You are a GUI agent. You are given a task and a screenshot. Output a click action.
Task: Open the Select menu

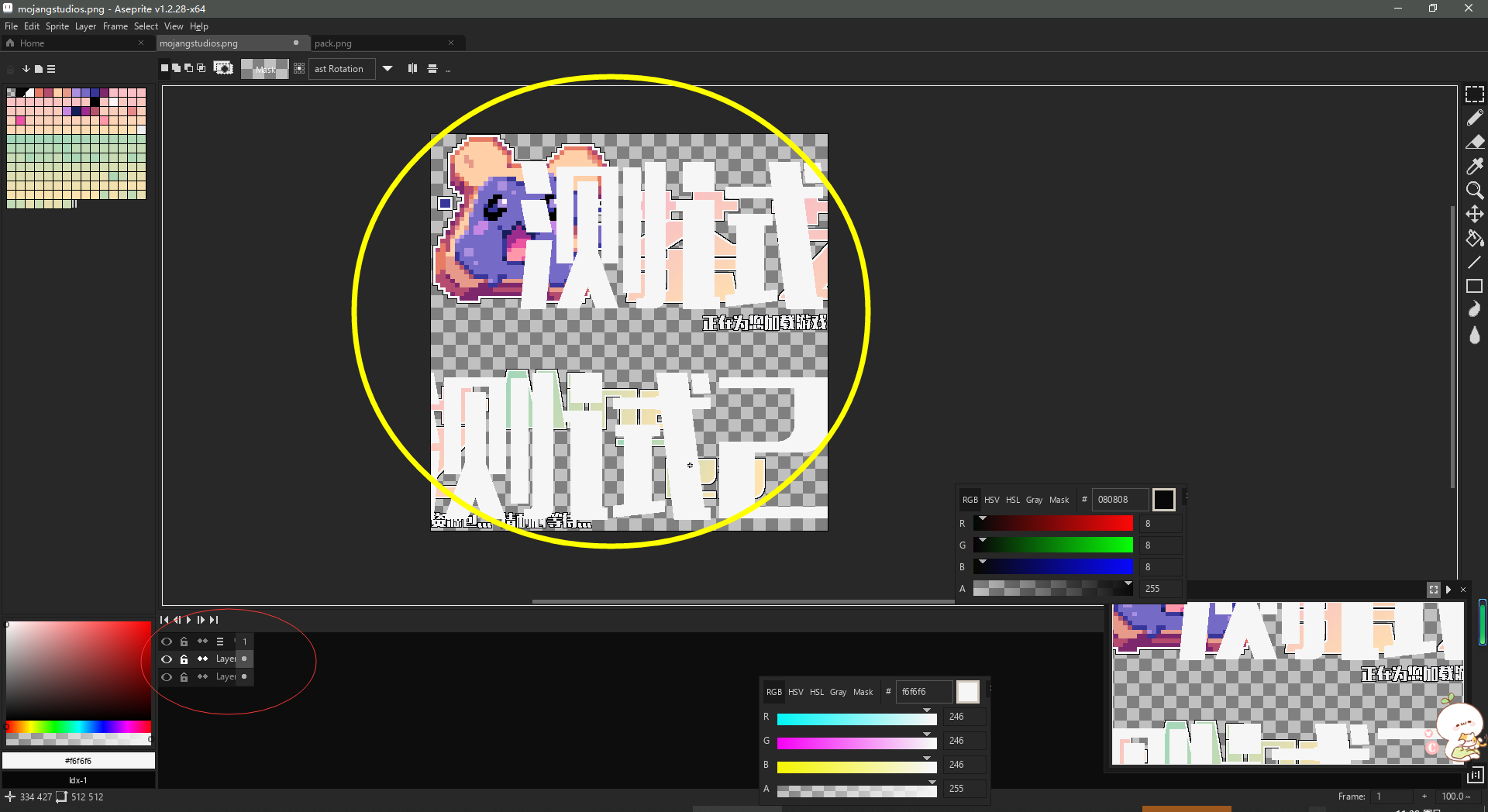tap(146, 26)
